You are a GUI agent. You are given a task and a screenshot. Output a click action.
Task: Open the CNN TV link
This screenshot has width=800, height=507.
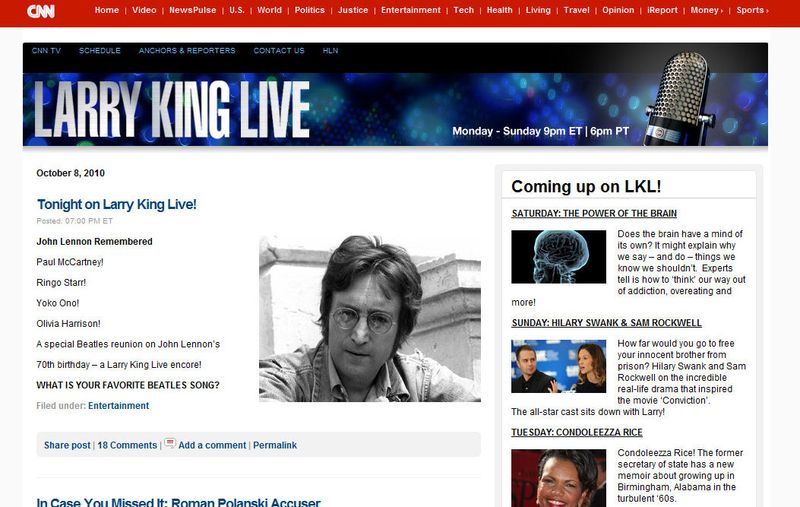46,50
